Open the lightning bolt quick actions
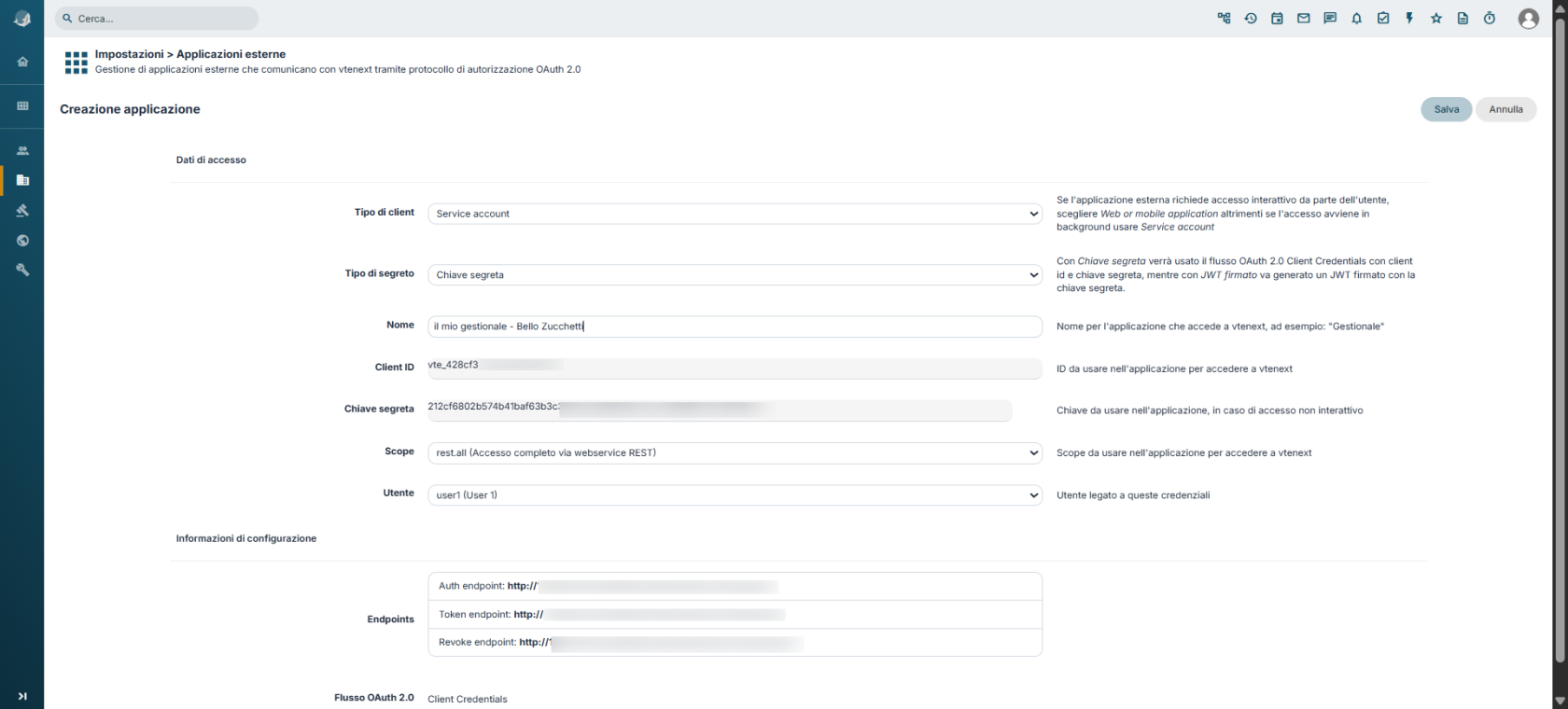 [x=1409, y=18]
